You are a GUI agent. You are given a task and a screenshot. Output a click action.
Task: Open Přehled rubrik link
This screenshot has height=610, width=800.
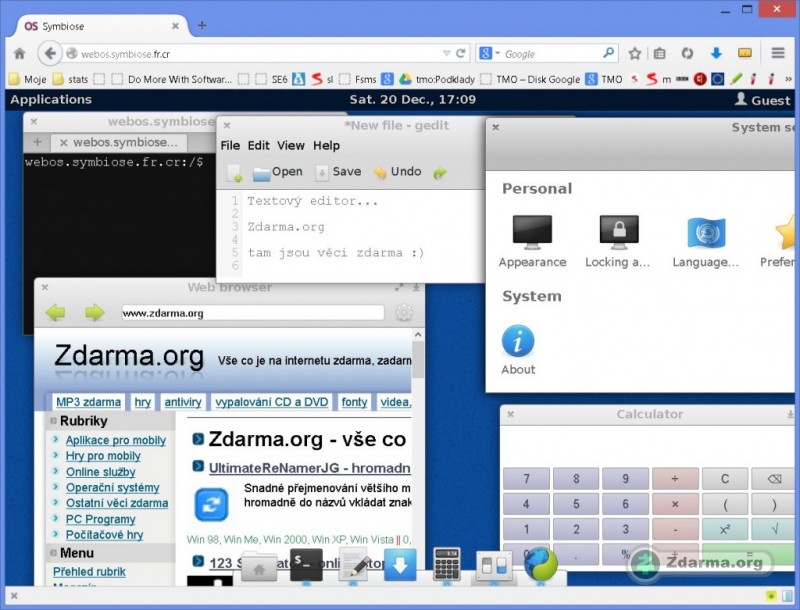click(x=89, y=572)
